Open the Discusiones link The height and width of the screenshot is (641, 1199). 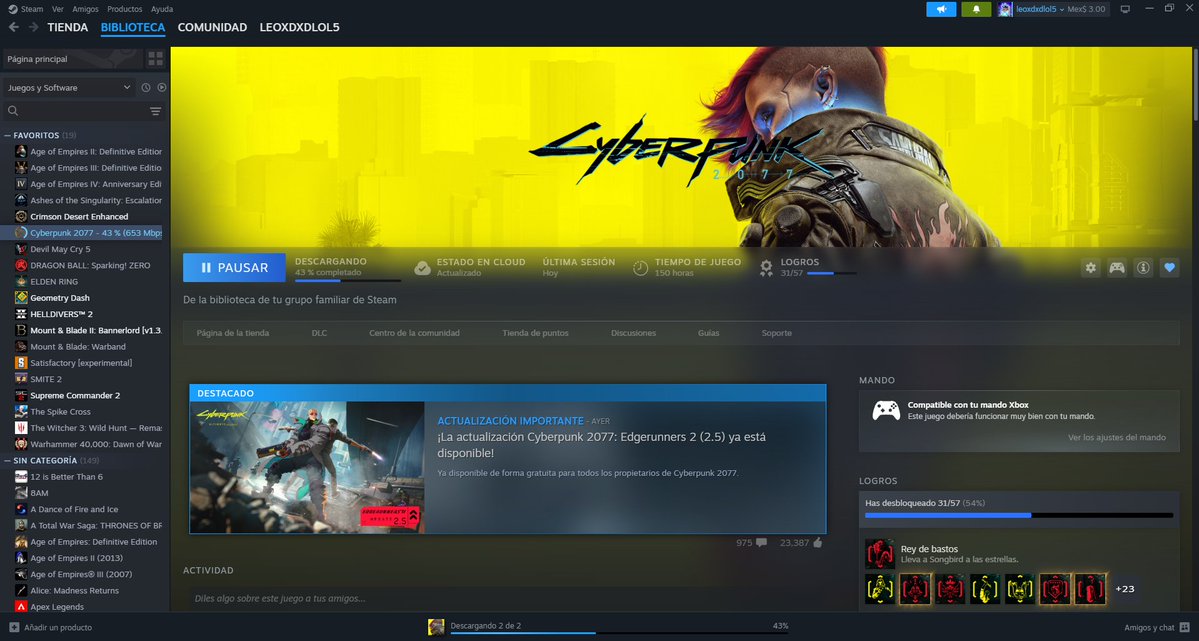[x=633, y=333]
